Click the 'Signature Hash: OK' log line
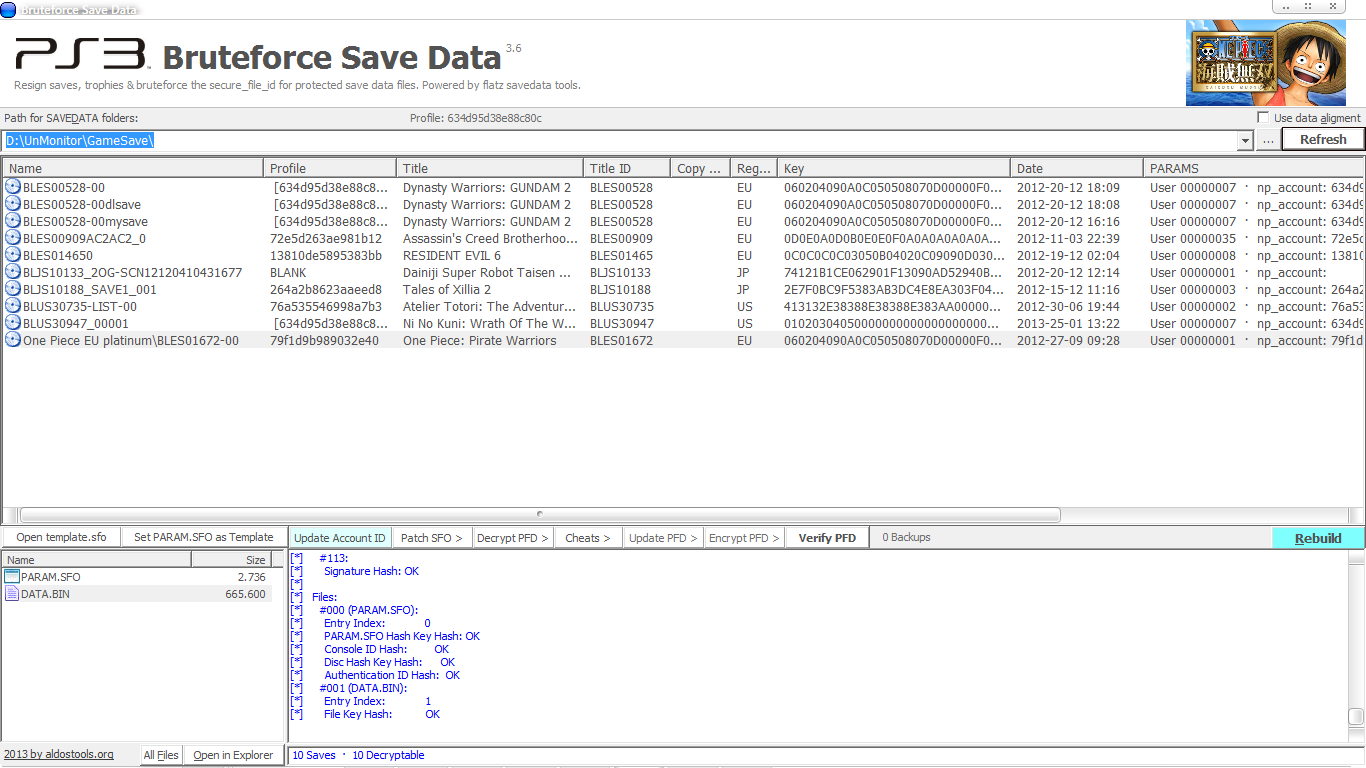 tap(371, 571)
